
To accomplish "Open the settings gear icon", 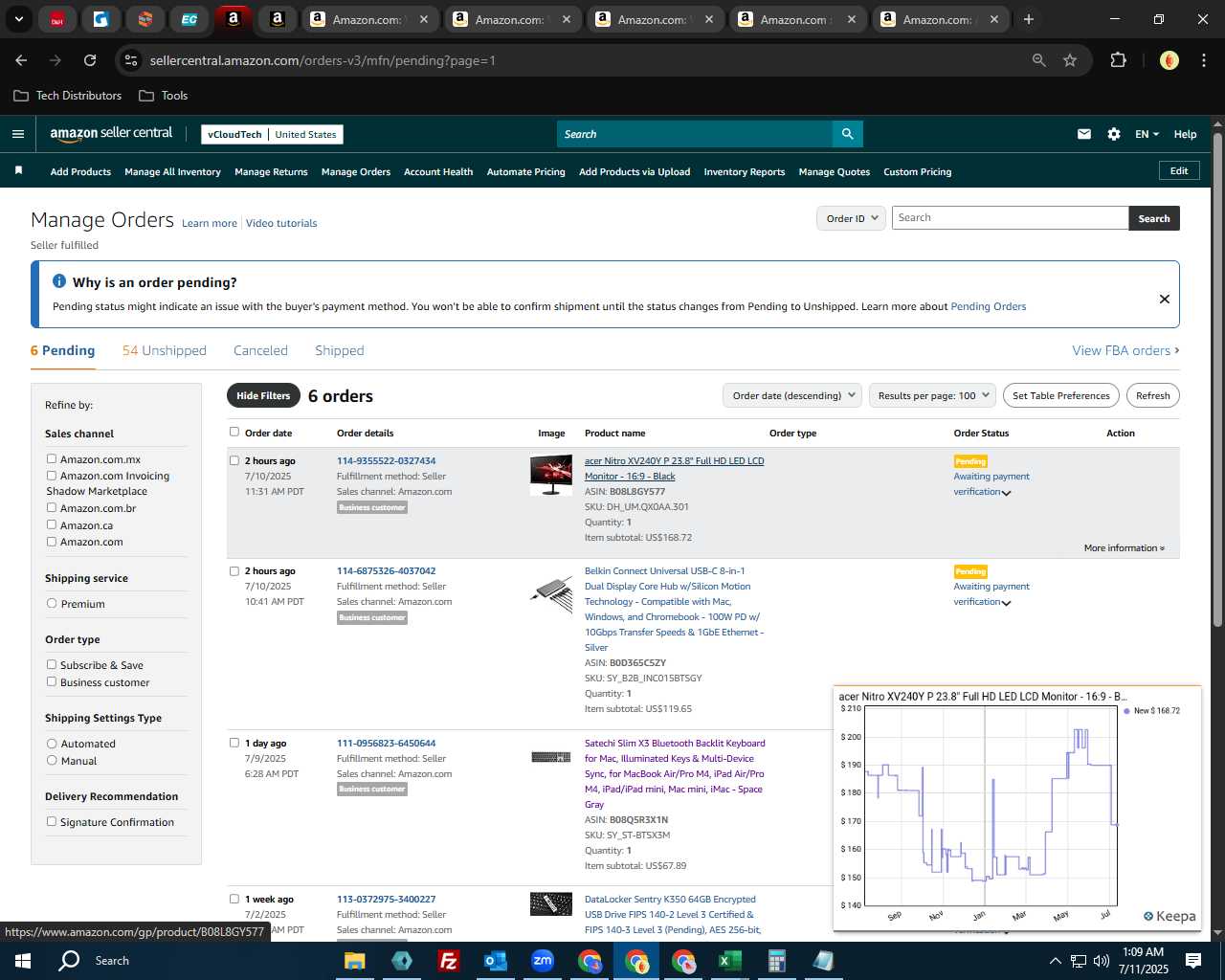I will coord(1114,134).
